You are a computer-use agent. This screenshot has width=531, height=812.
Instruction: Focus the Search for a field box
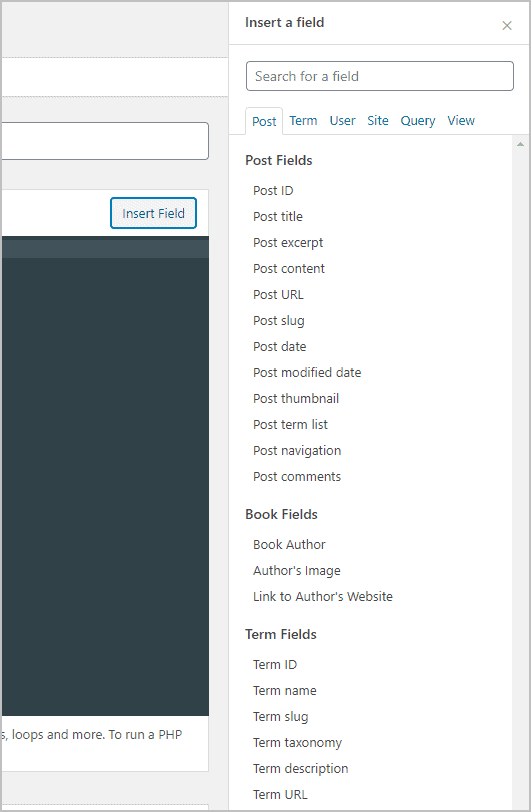pyautogui.click(x=380, y=76)
